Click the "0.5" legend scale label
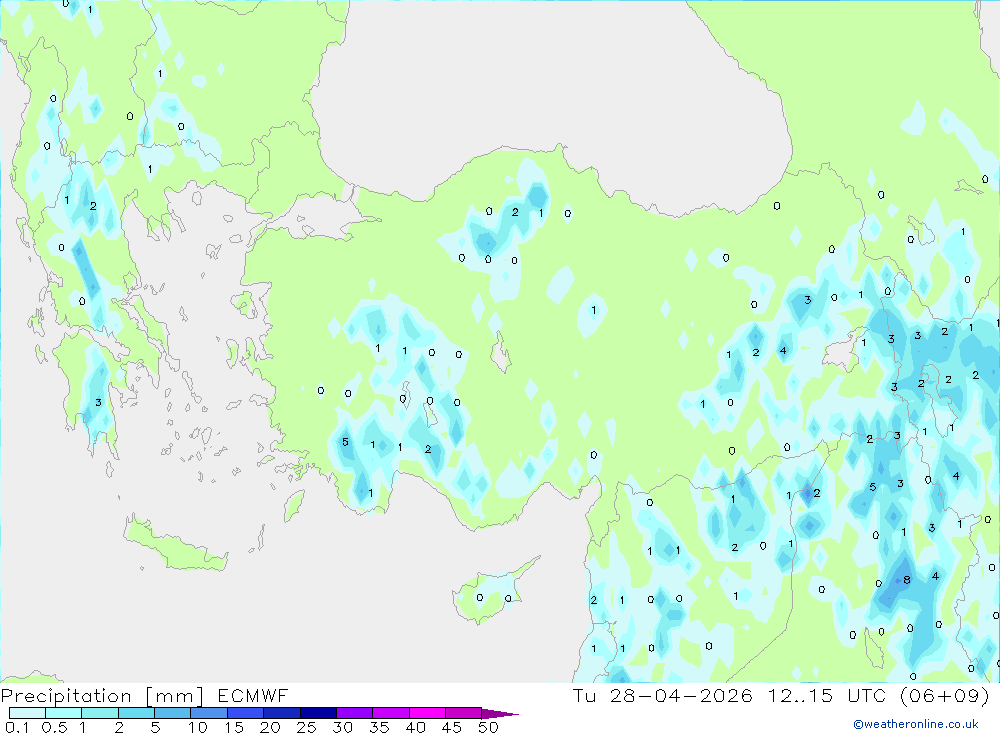 pyautogui.click(x=54, y=727)
